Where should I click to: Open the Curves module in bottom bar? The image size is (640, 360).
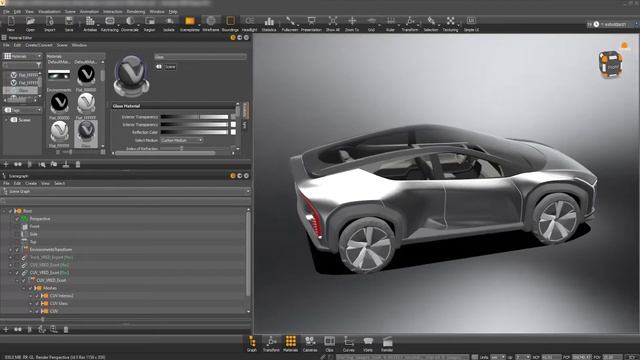pyautogui.click(x=349, y=344)
